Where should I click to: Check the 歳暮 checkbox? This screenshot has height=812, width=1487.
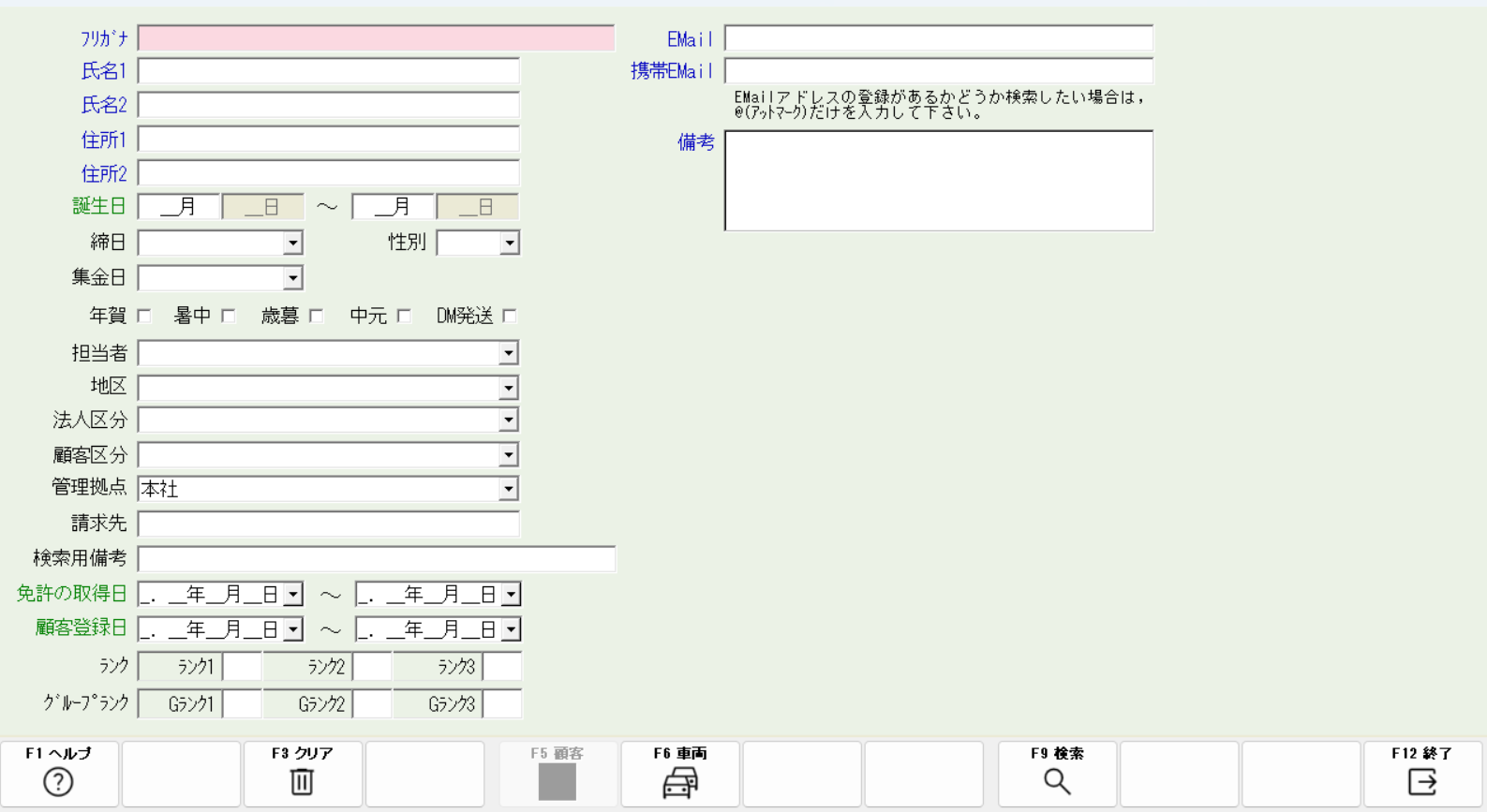(317, 316)
